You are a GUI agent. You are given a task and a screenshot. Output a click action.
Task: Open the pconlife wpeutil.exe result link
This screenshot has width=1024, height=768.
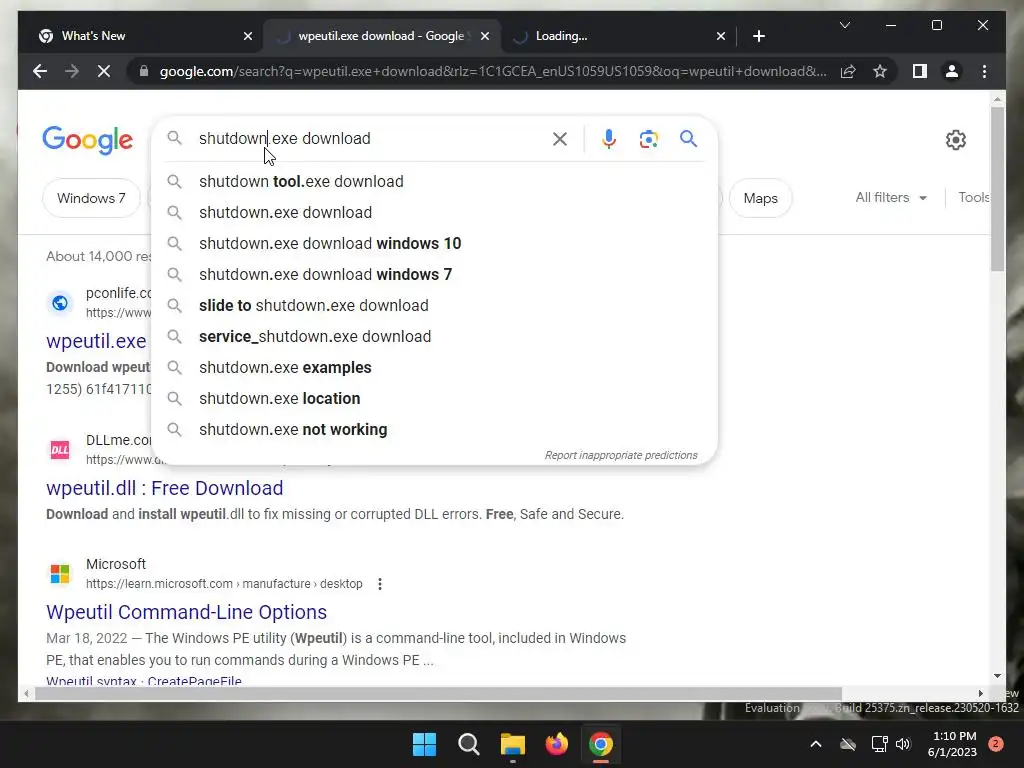click(96, 341)
